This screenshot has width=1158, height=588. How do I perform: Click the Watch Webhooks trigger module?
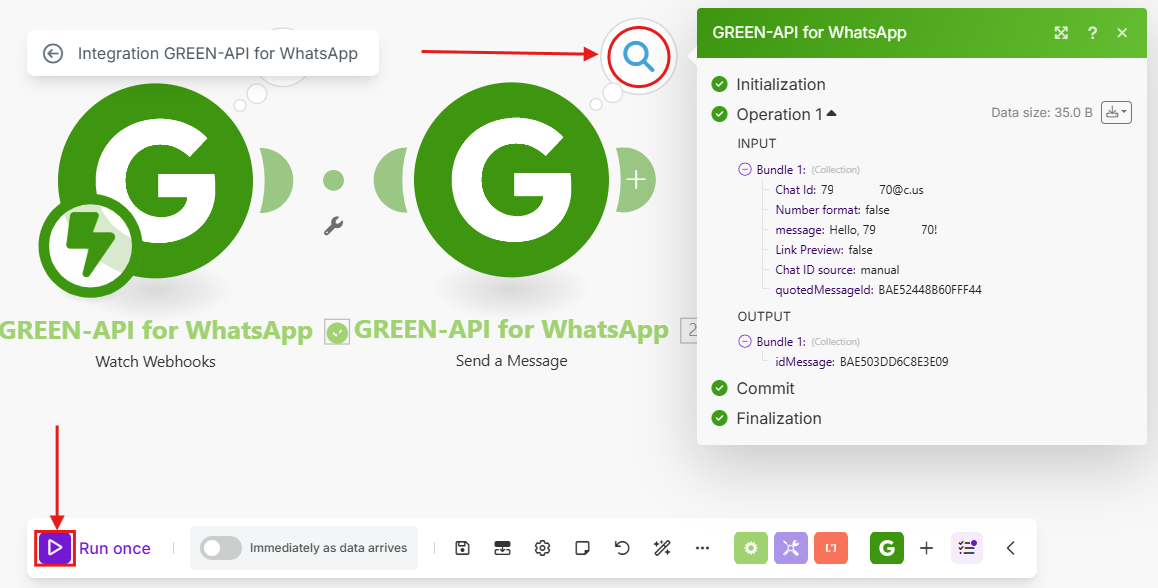click(154, 180)
